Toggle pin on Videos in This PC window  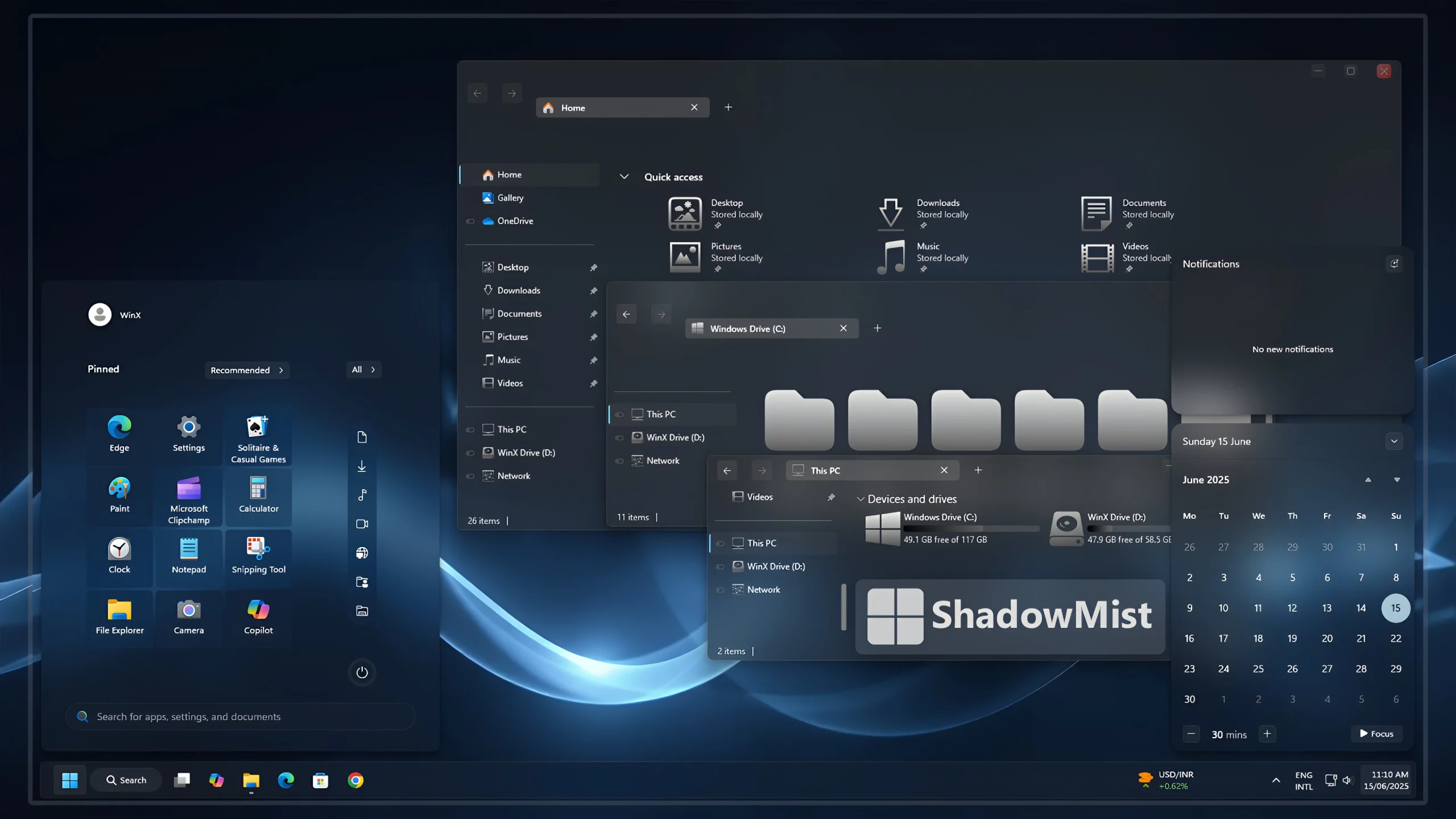click(831, 497)
